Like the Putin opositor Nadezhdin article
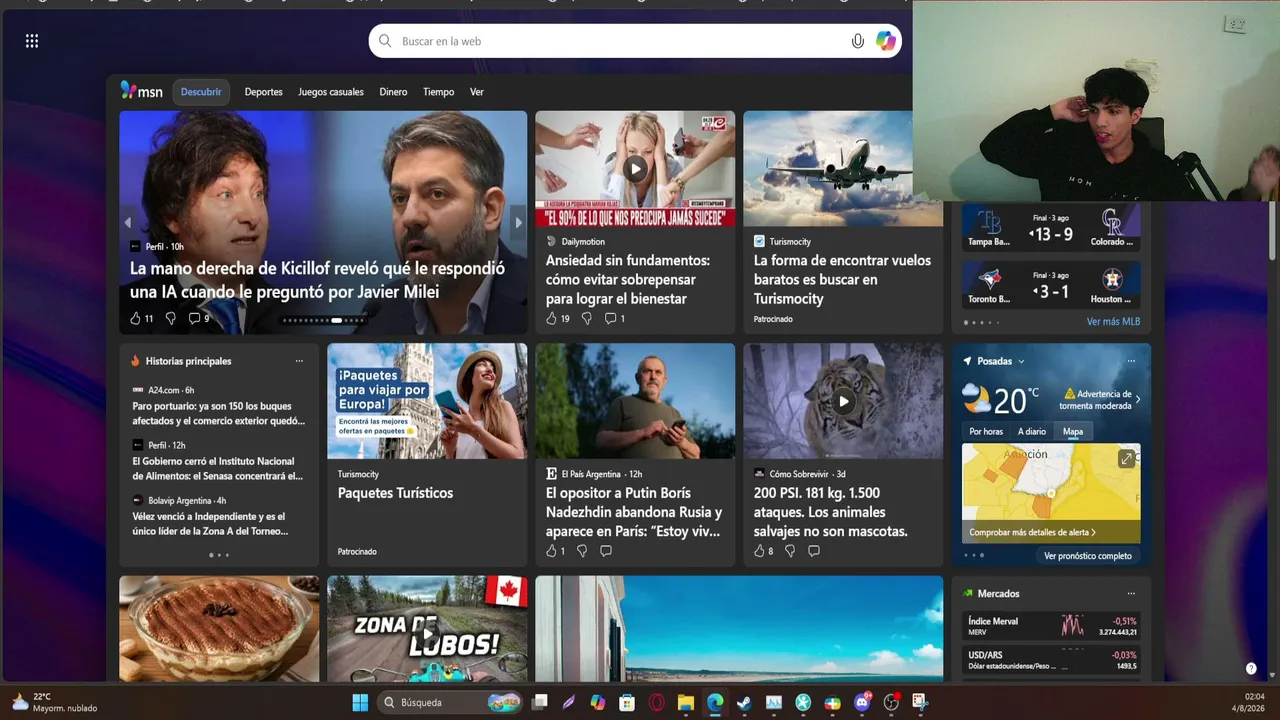 551,551
